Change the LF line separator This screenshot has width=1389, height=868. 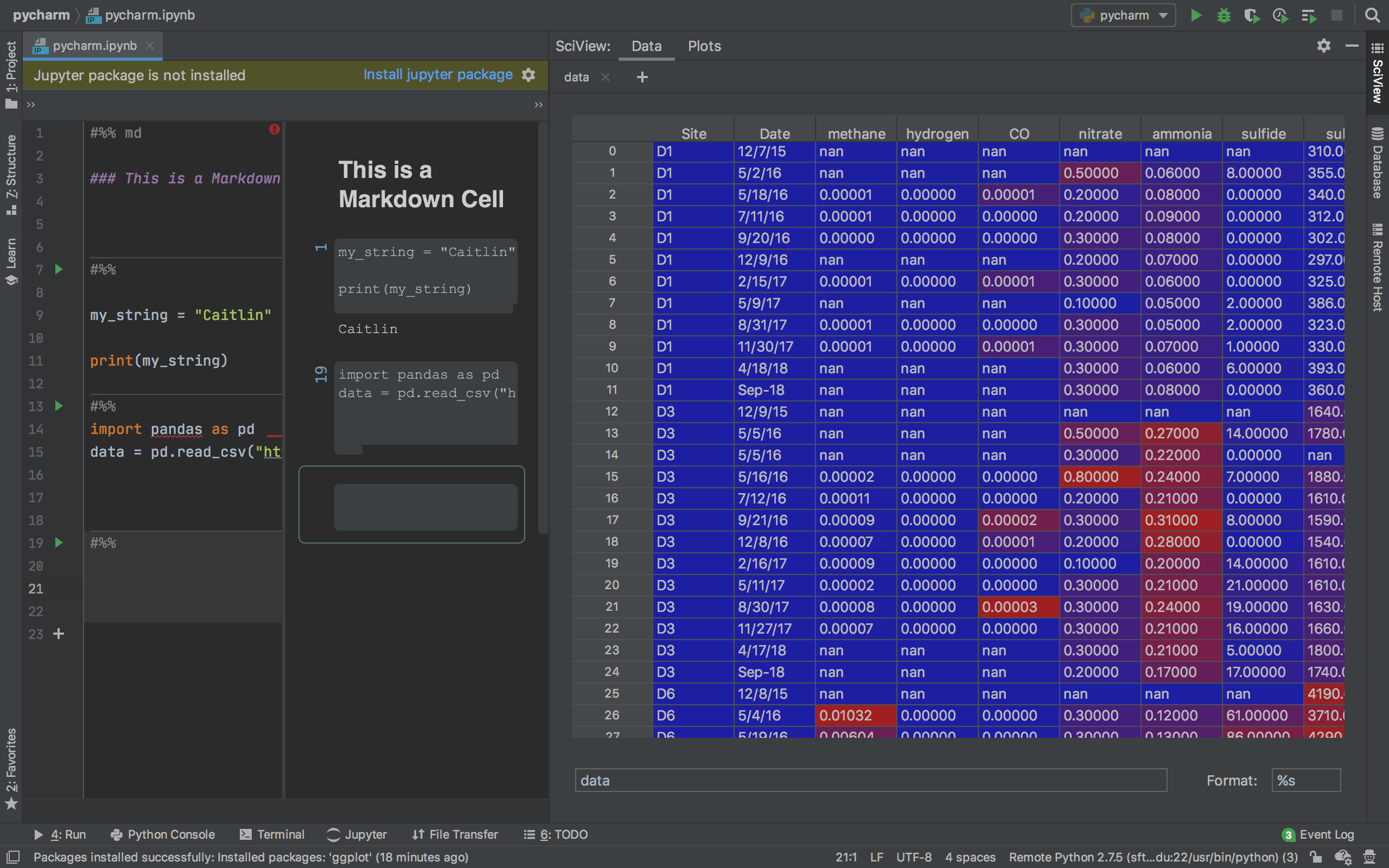click(876, 857)
